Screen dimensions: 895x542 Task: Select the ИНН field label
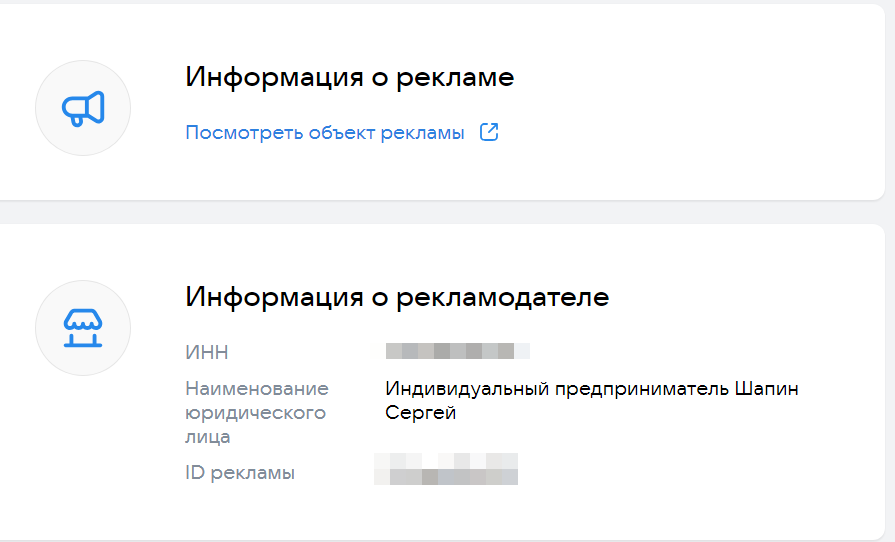point(207,352)
